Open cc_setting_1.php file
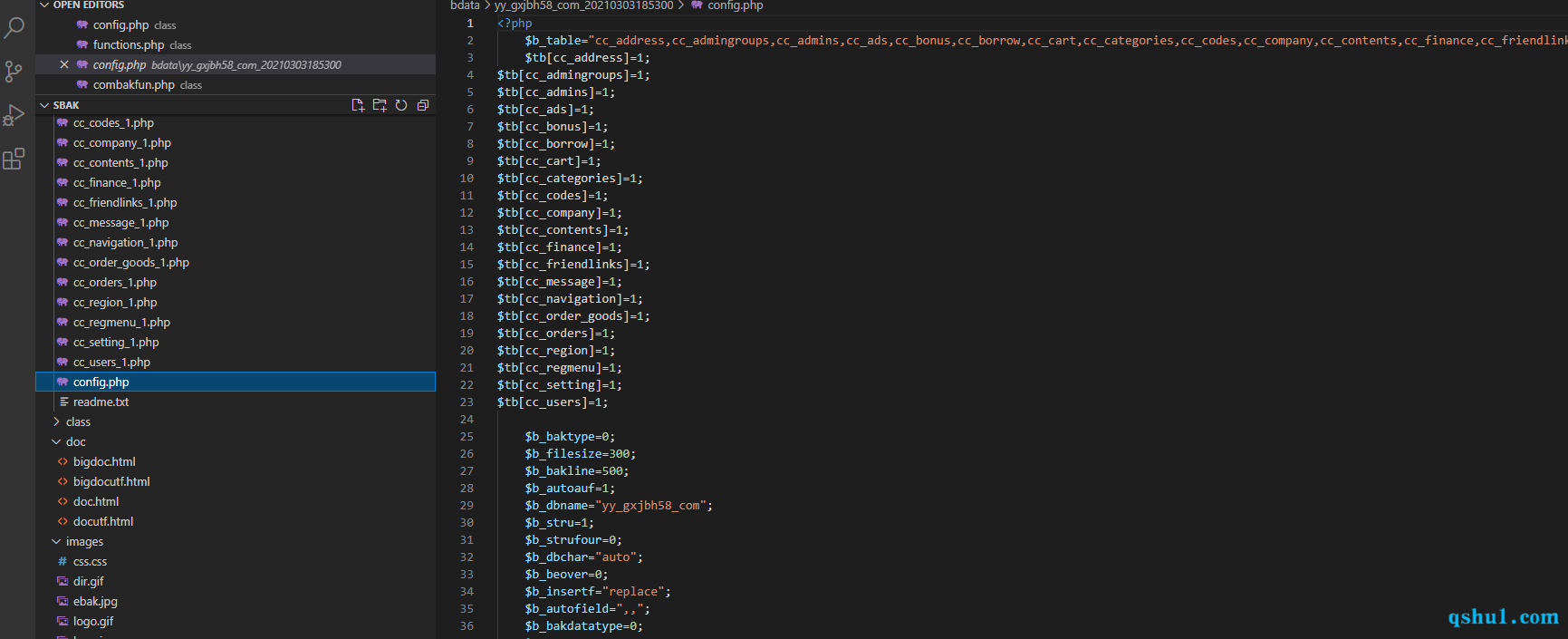 236,342
